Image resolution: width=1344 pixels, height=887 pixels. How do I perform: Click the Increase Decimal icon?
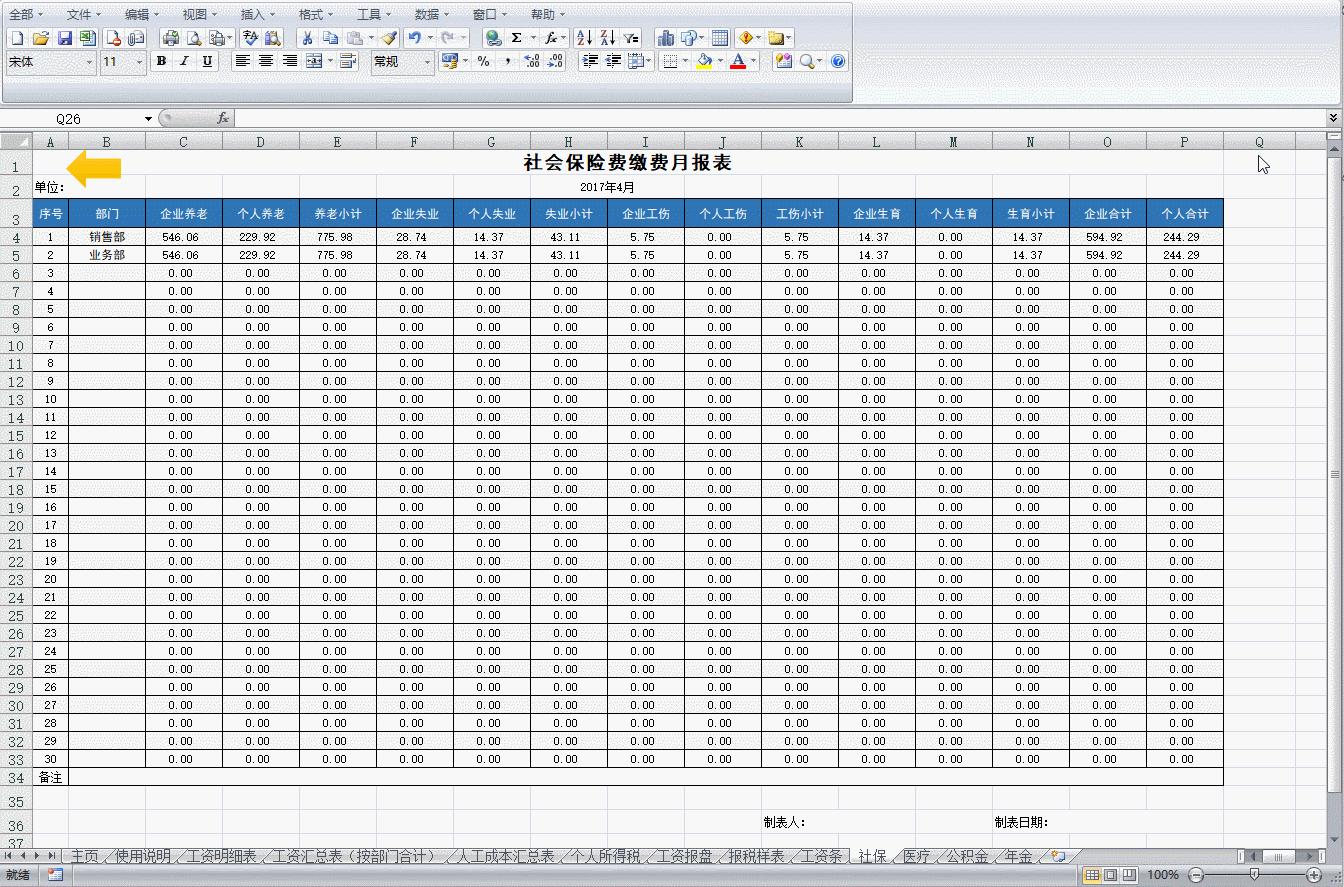point(530,61)
